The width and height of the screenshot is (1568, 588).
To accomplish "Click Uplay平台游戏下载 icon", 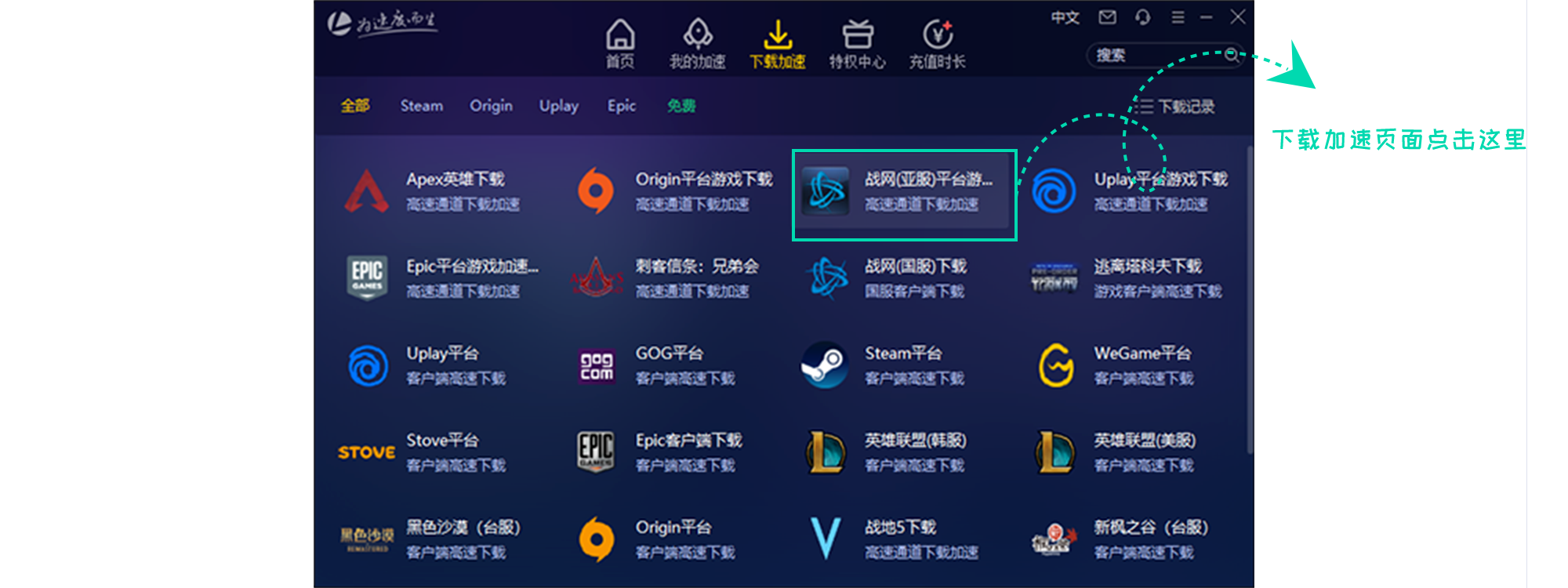I will pyautogui.click(x=1054, y=191).
